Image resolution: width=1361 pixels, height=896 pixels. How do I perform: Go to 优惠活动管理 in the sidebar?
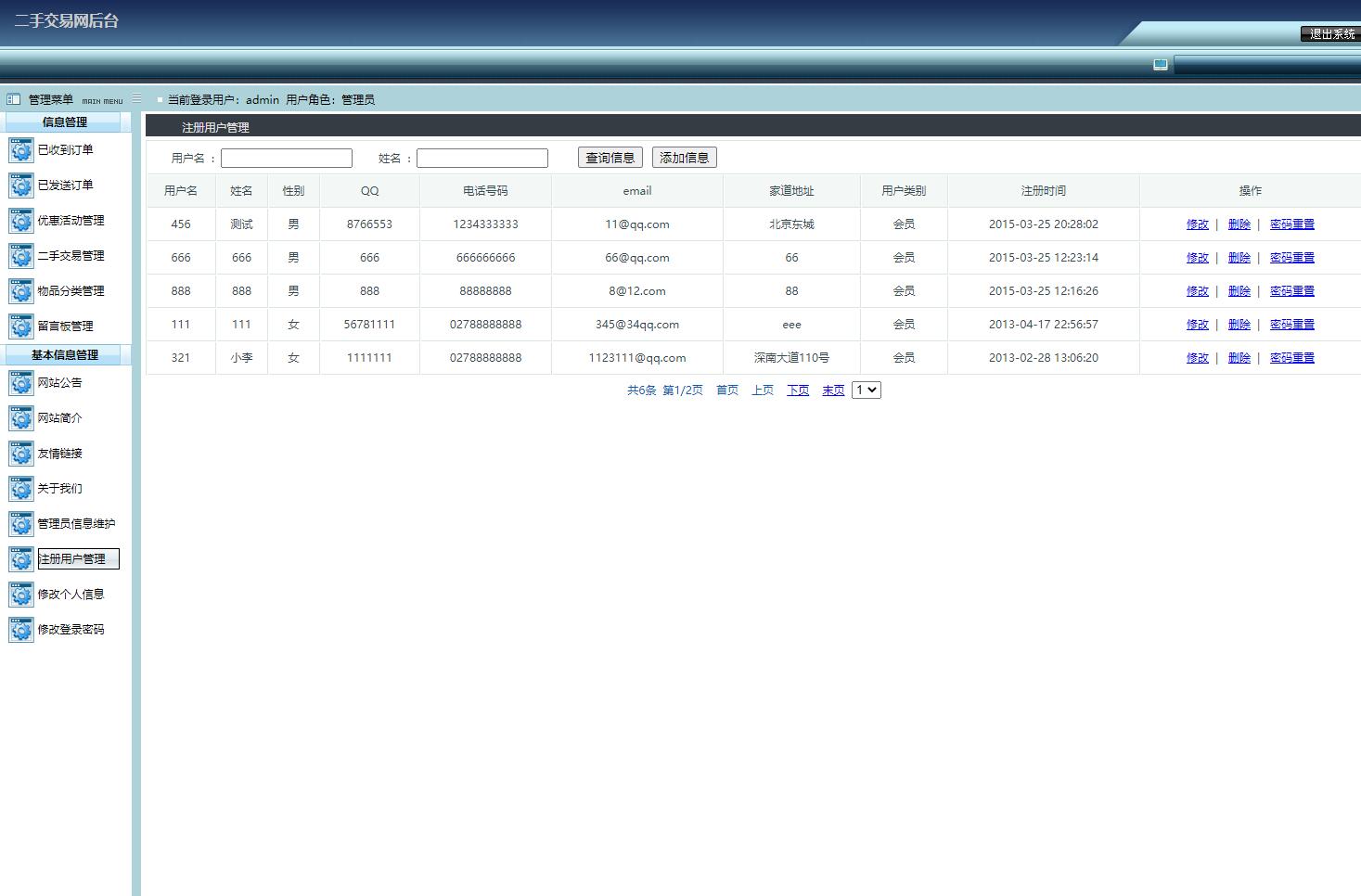click(71, 220)
